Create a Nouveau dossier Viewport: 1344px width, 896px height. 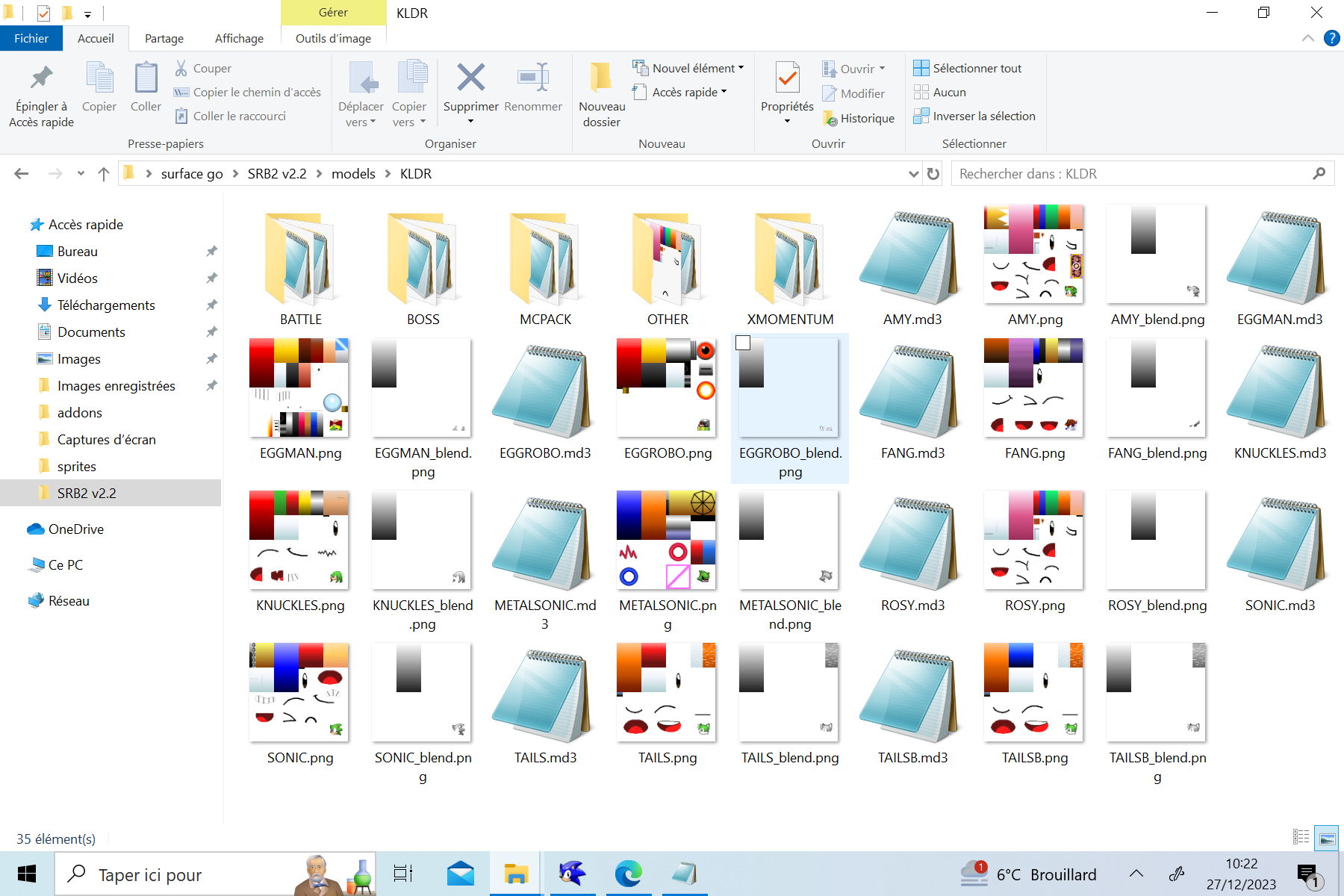click(x=602, y=95)
